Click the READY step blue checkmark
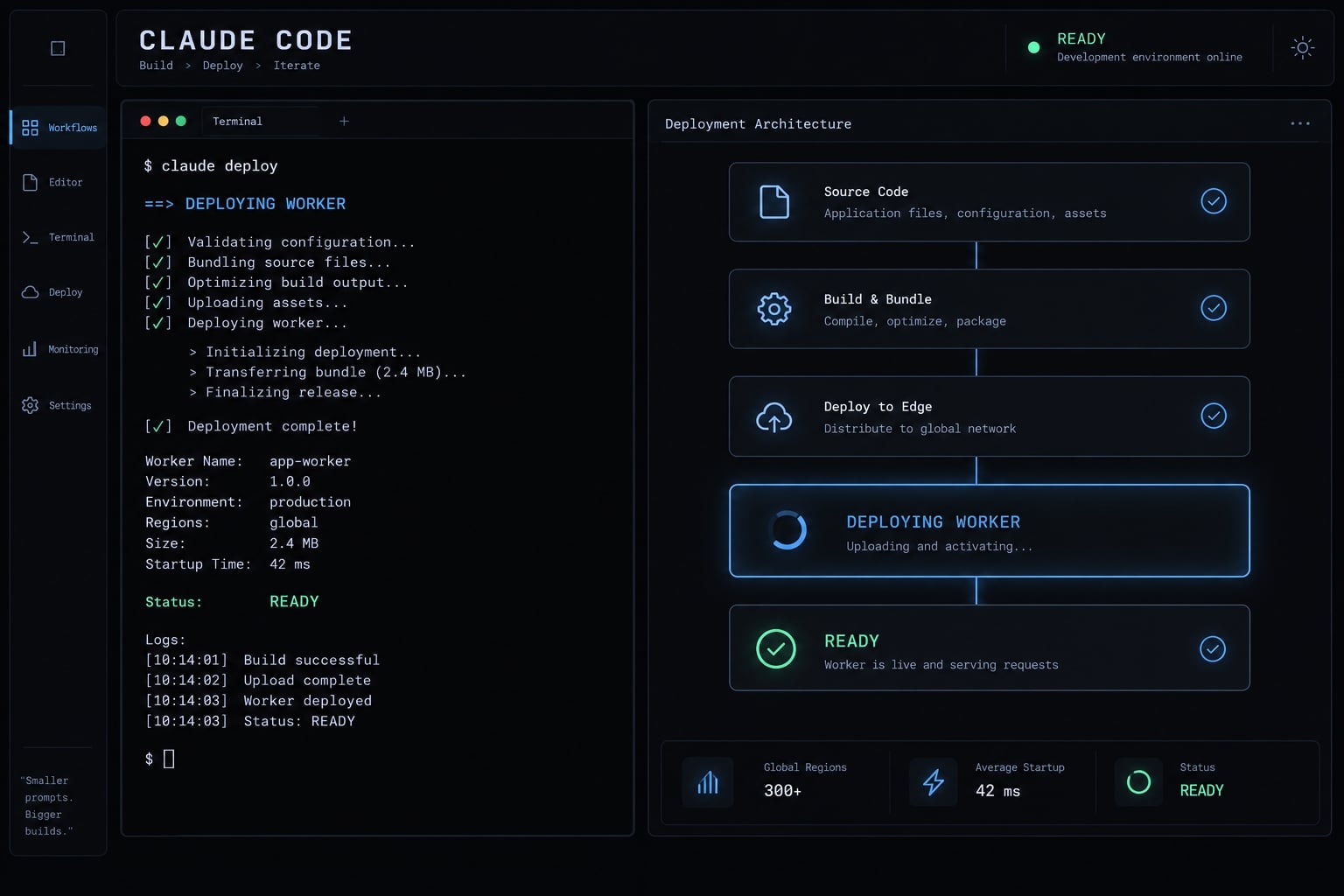This screenshot has height=896, width=1344. 1212,649
